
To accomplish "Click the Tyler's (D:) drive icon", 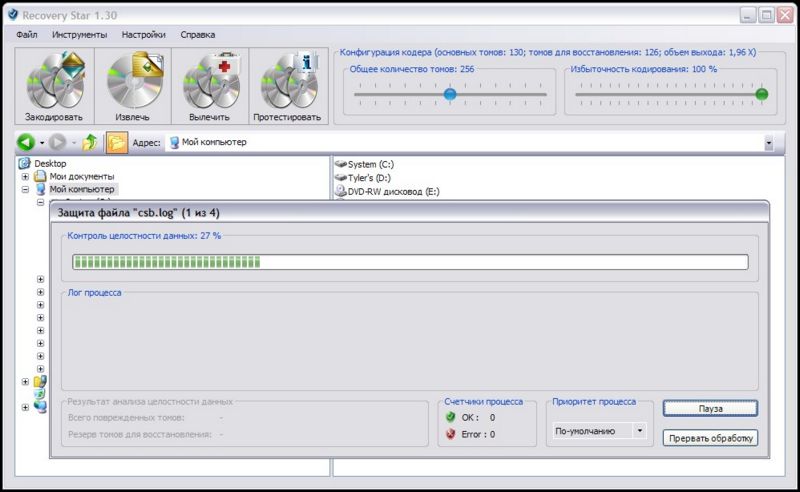I will [x=340, y=178].
